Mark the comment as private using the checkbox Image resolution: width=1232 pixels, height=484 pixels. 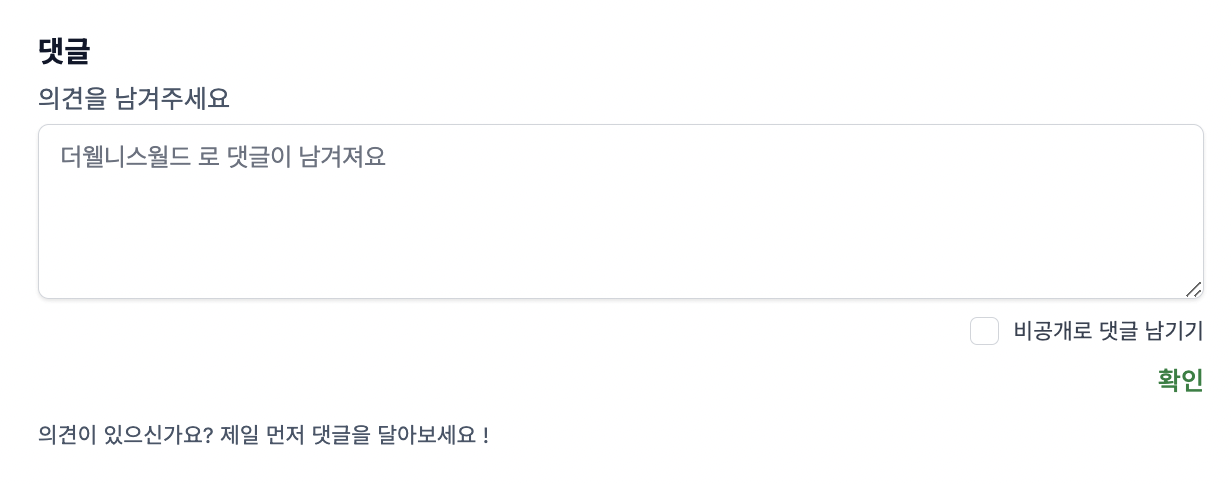point(984,331)
